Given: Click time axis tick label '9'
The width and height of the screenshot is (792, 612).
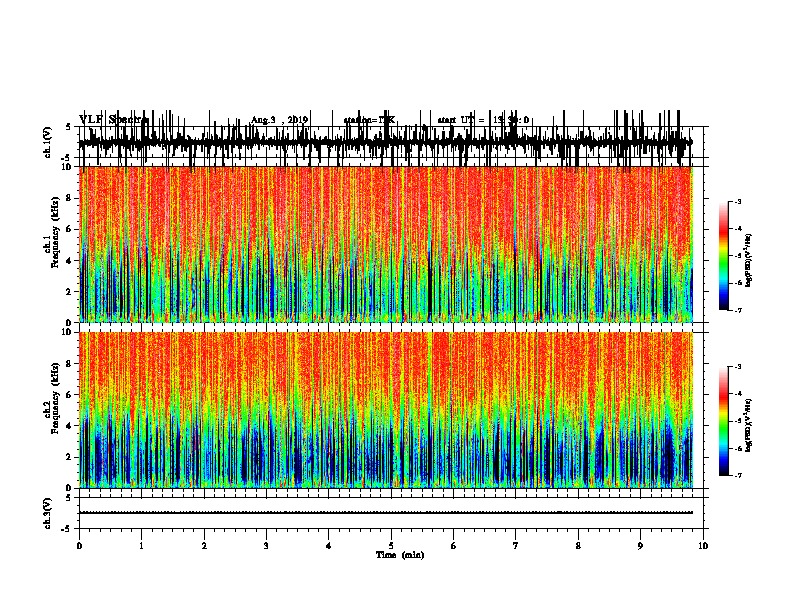Looking at the screenshot, I should (640, 546).
